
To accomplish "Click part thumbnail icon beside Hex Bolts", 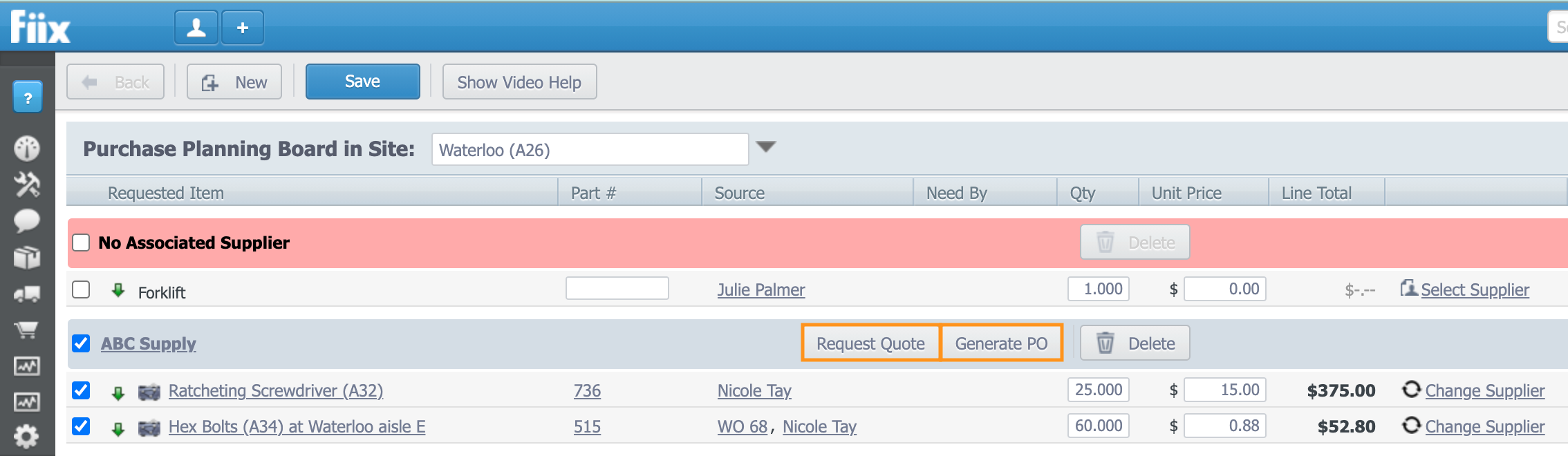I will click(x=149, y=428).
